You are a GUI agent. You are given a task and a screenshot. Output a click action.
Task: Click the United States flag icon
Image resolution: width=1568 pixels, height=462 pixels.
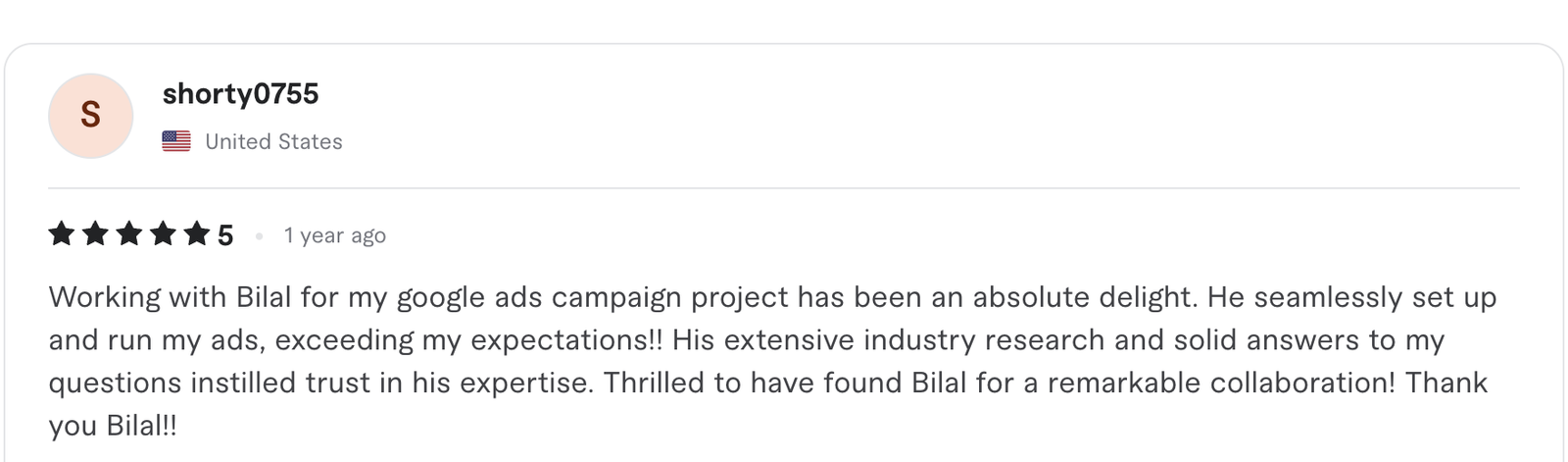176,141
